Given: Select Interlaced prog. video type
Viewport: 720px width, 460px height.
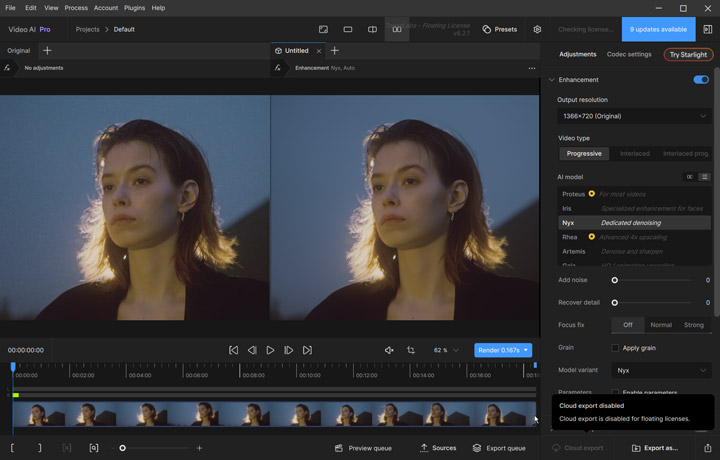Looking at the screenshot, I should (x=686, y=153).
